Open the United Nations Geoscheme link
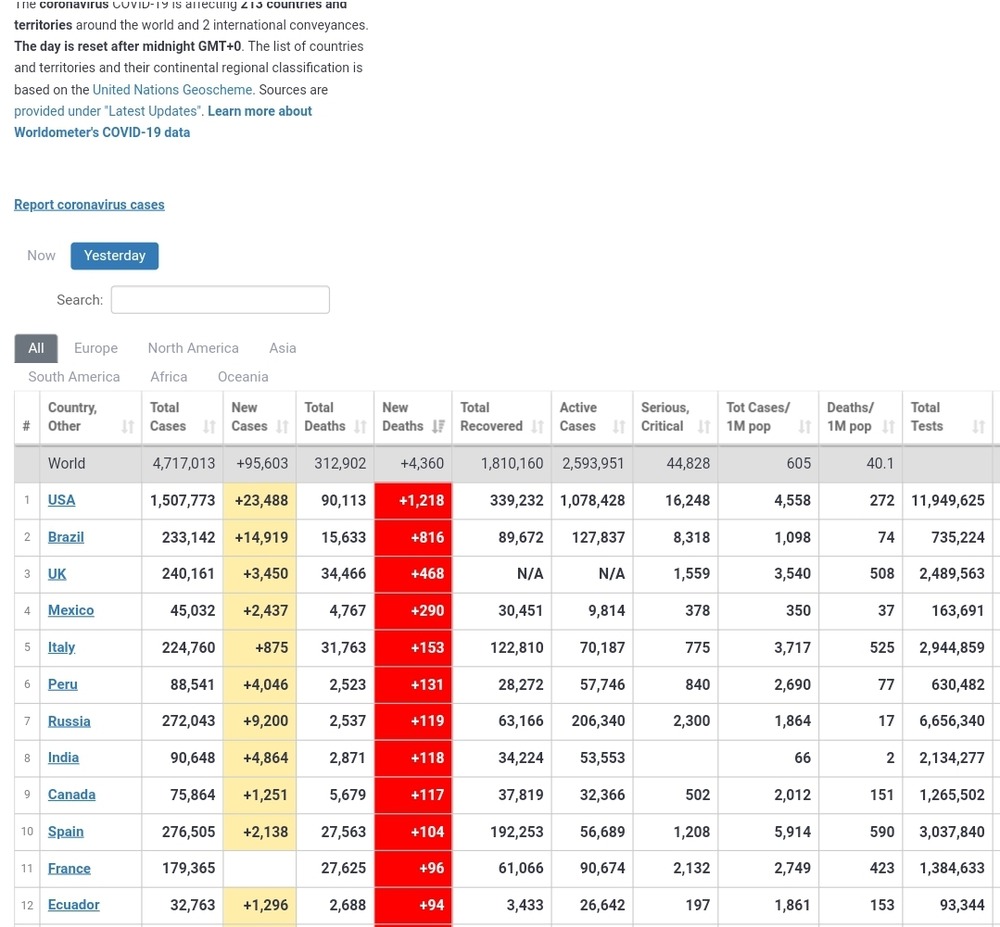Viewport: 1000px width, 927px height. (x=172, y=90)
